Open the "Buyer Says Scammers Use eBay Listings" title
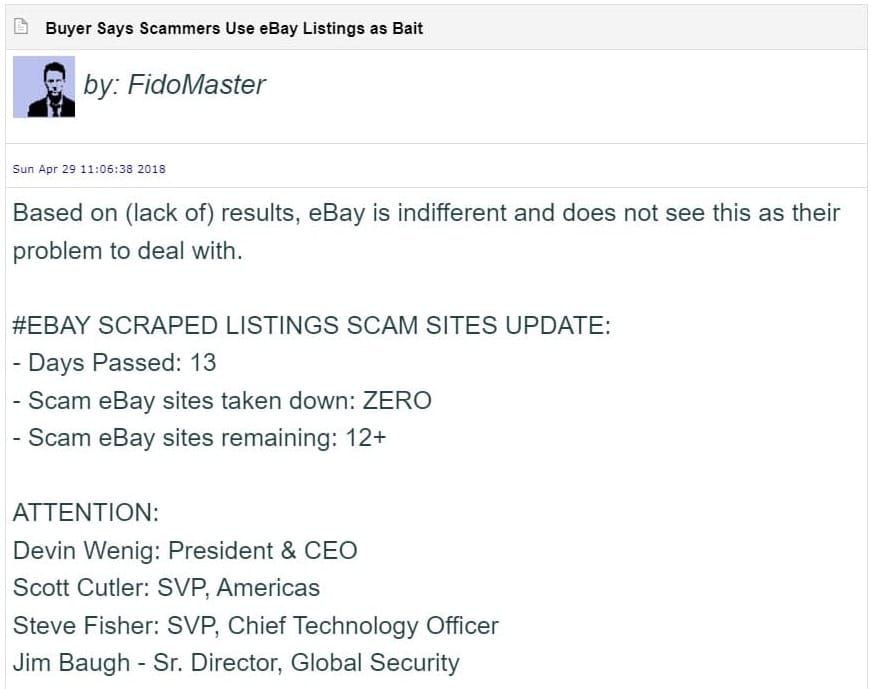Image resolution: width=871 pixels, height=689 pixels. [234, 28]
